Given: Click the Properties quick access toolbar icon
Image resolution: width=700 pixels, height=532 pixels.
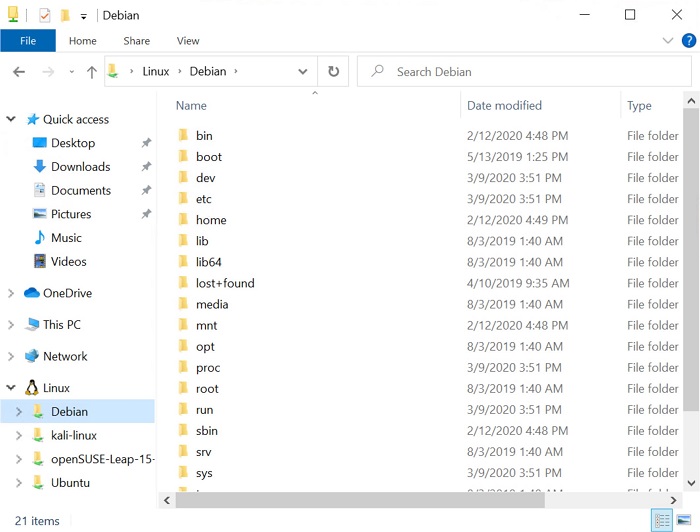Looking at the screenshot, I should tap(45, 16).
